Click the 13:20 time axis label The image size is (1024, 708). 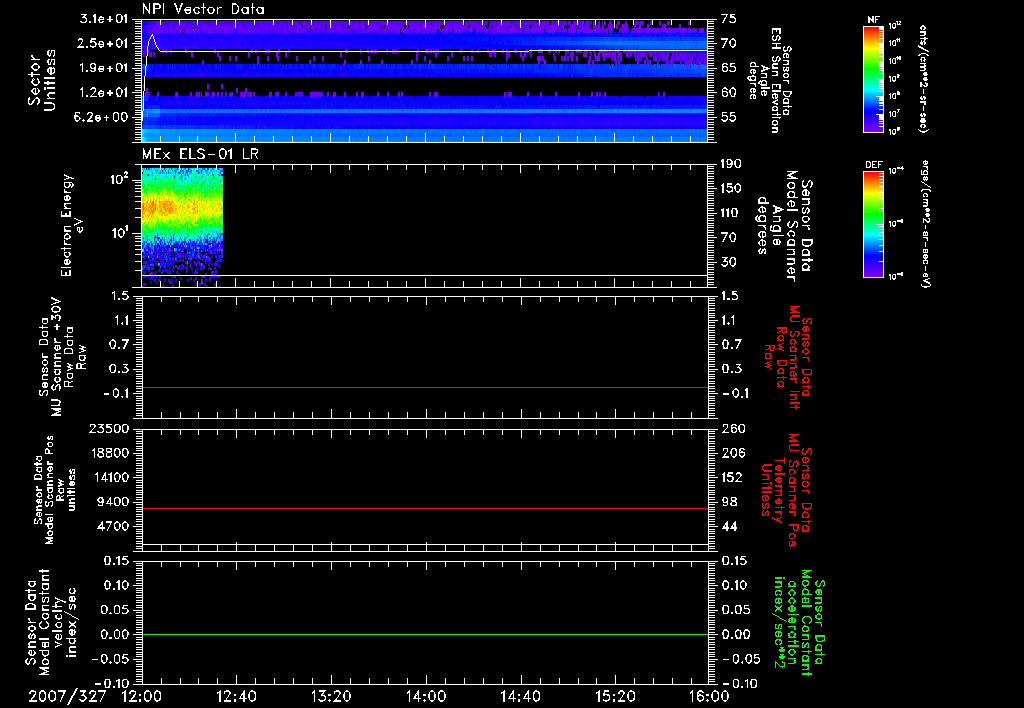tap(331, 696)
